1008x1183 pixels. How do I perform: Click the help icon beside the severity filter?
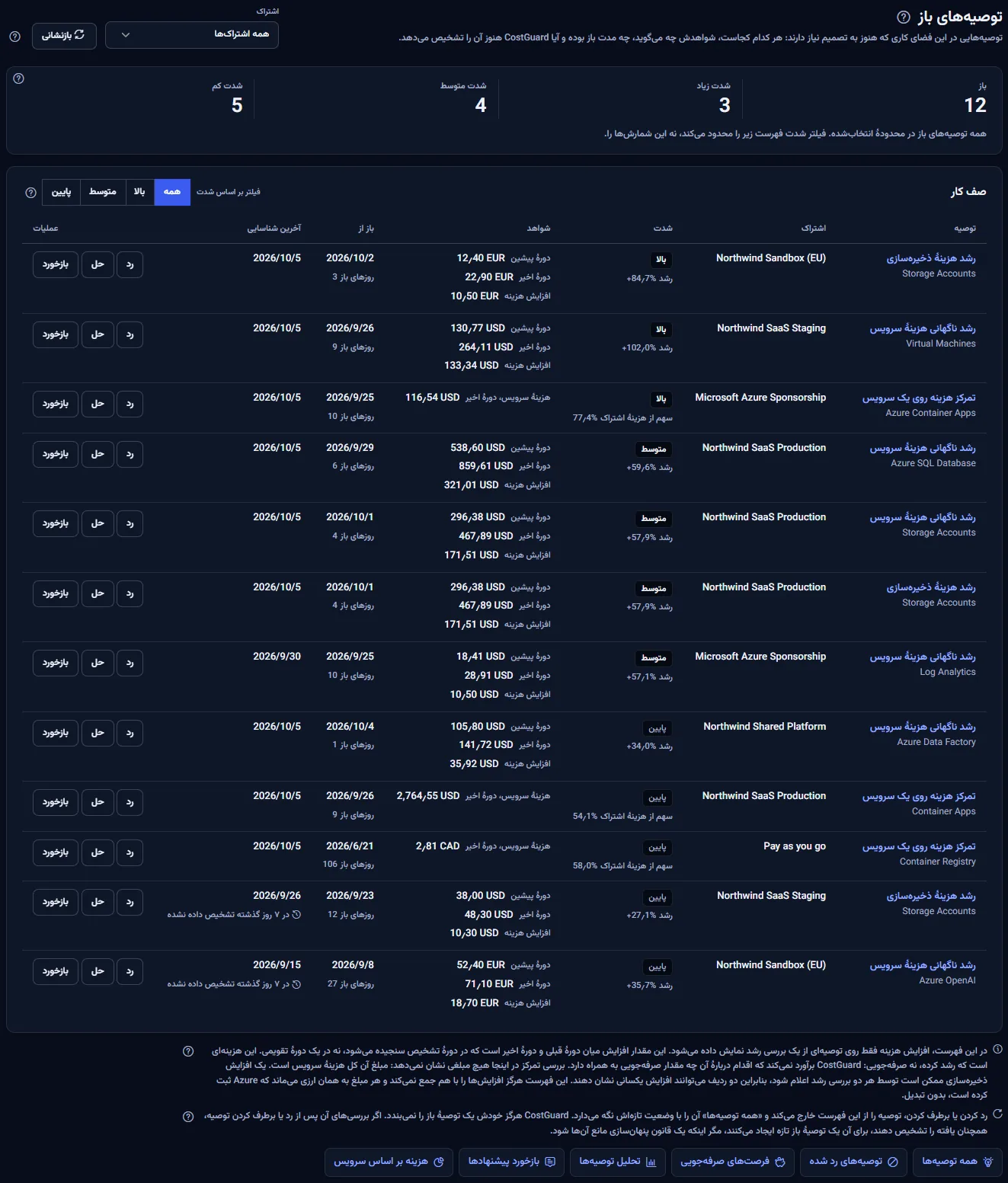(x=30, y=193)
